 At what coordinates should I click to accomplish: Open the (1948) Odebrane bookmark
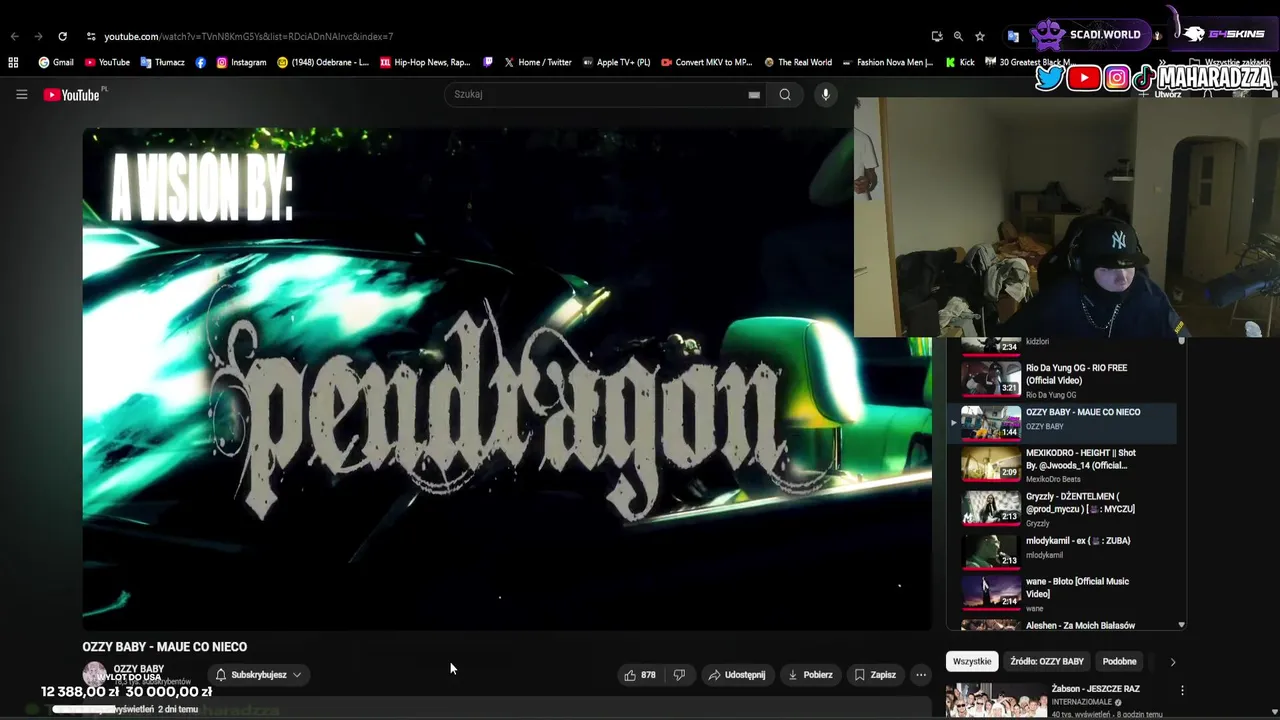323,62
